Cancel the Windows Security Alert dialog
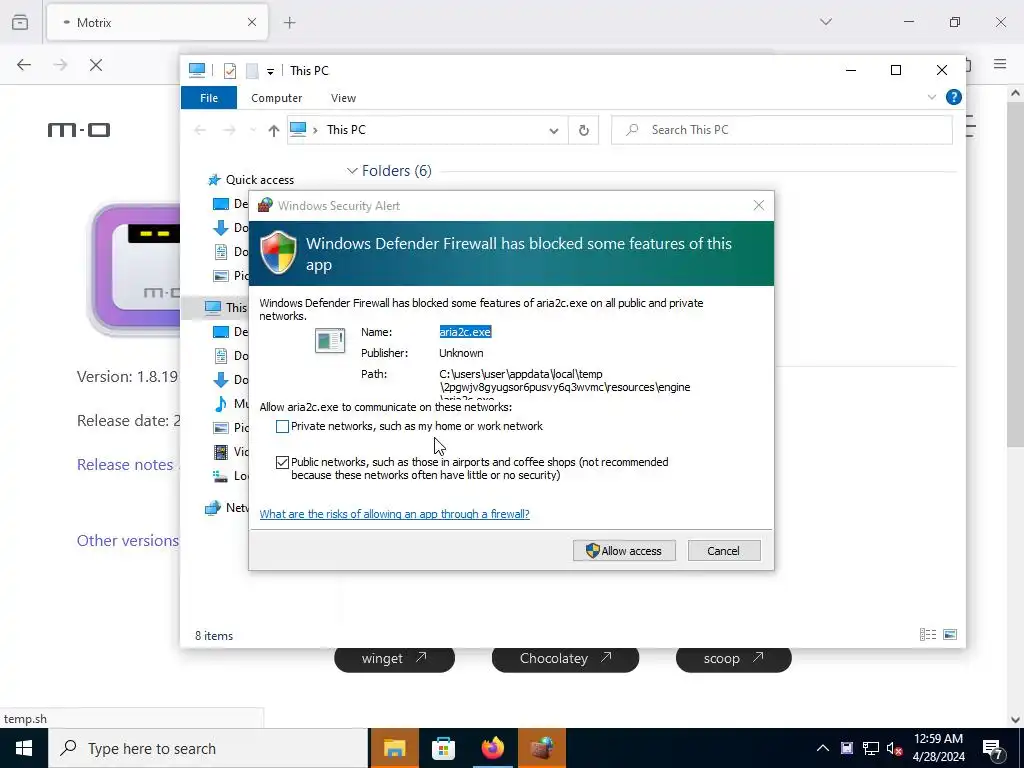The width and height of the screenshot is (1024, 768). coord(724,551)
